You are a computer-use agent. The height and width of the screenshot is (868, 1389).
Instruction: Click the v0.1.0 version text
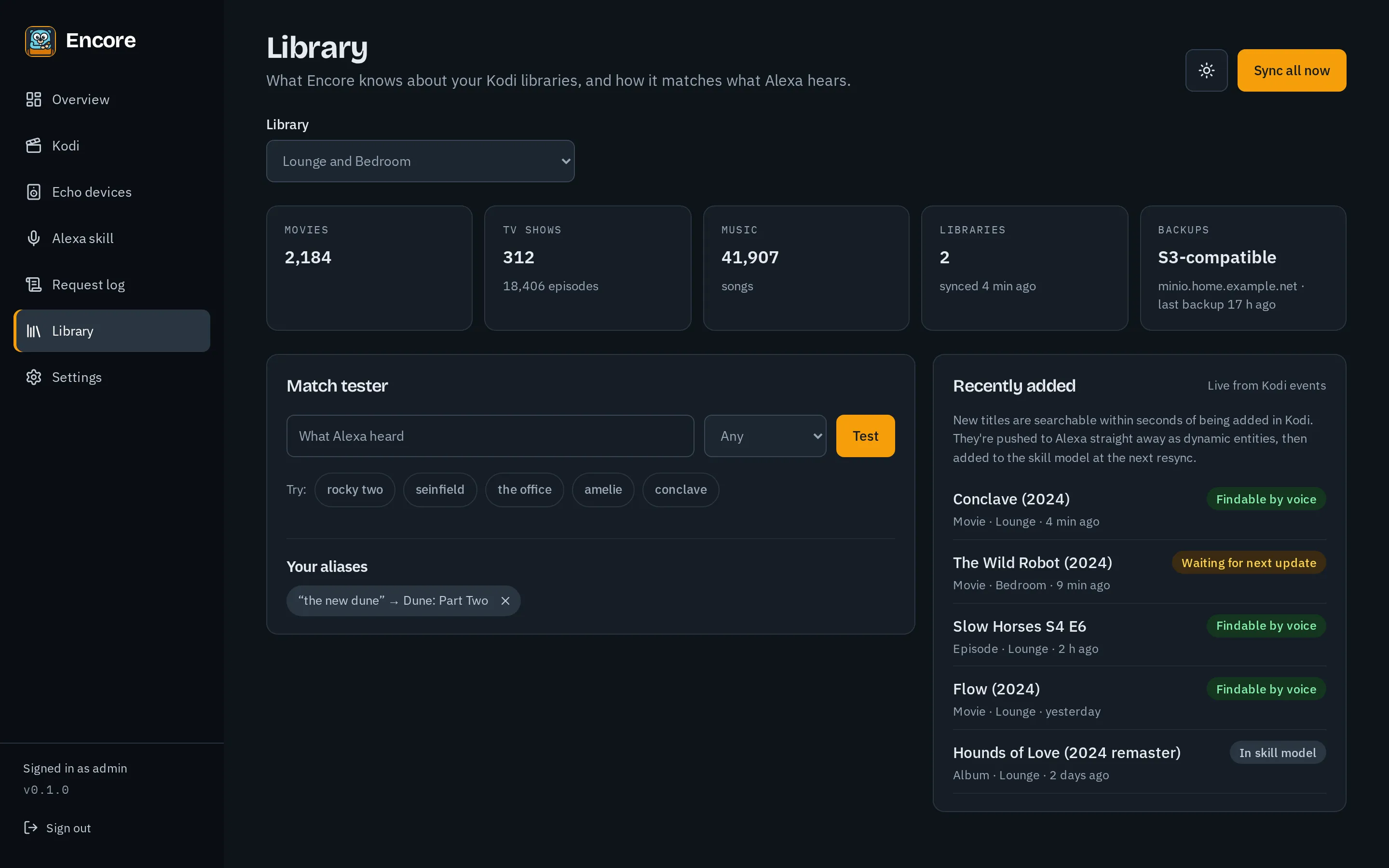point(46,790)
